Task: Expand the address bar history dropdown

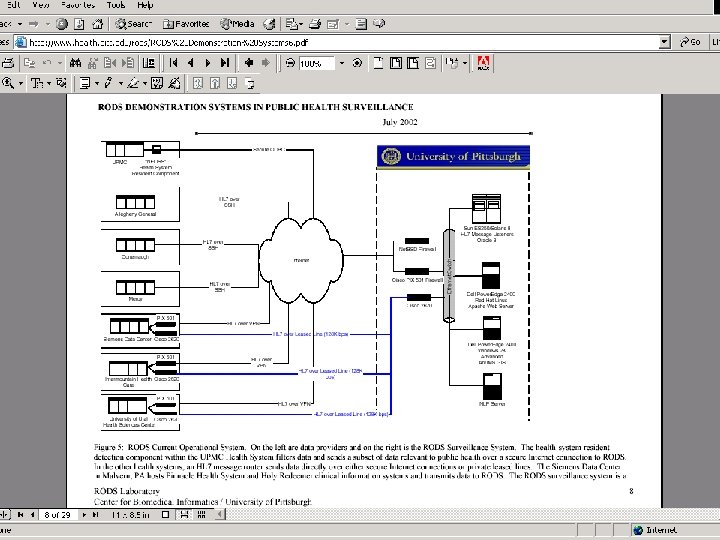Action: 664,42
